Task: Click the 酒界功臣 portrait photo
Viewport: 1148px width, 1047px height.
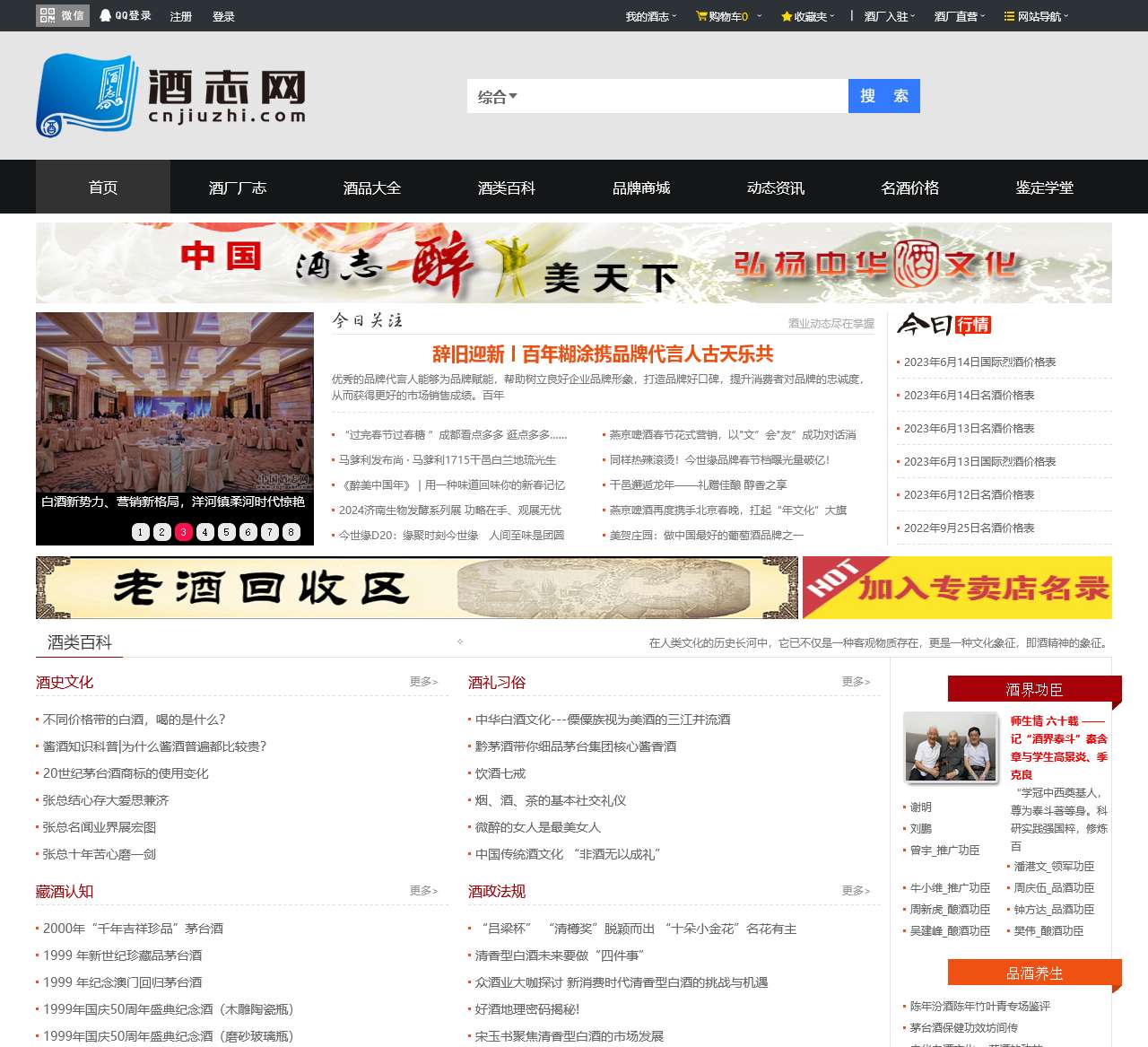Action: (951, 747)
